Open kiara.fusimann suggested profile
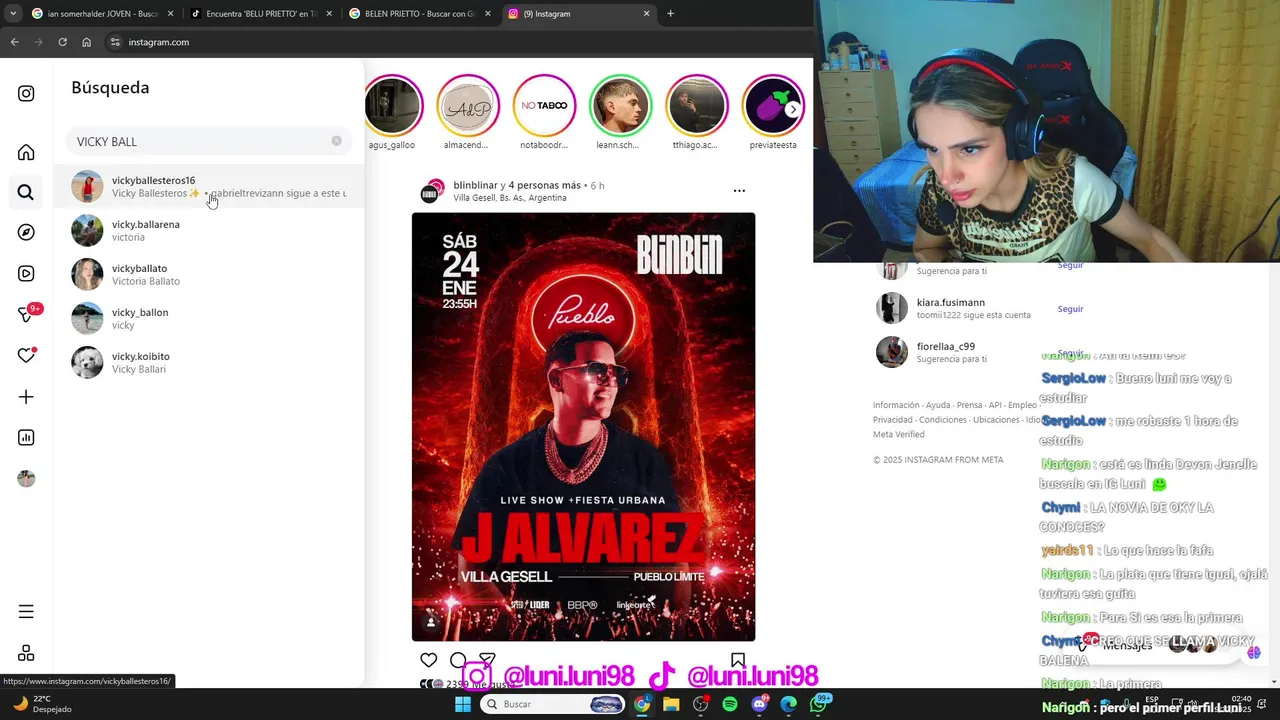 [950, 302]
